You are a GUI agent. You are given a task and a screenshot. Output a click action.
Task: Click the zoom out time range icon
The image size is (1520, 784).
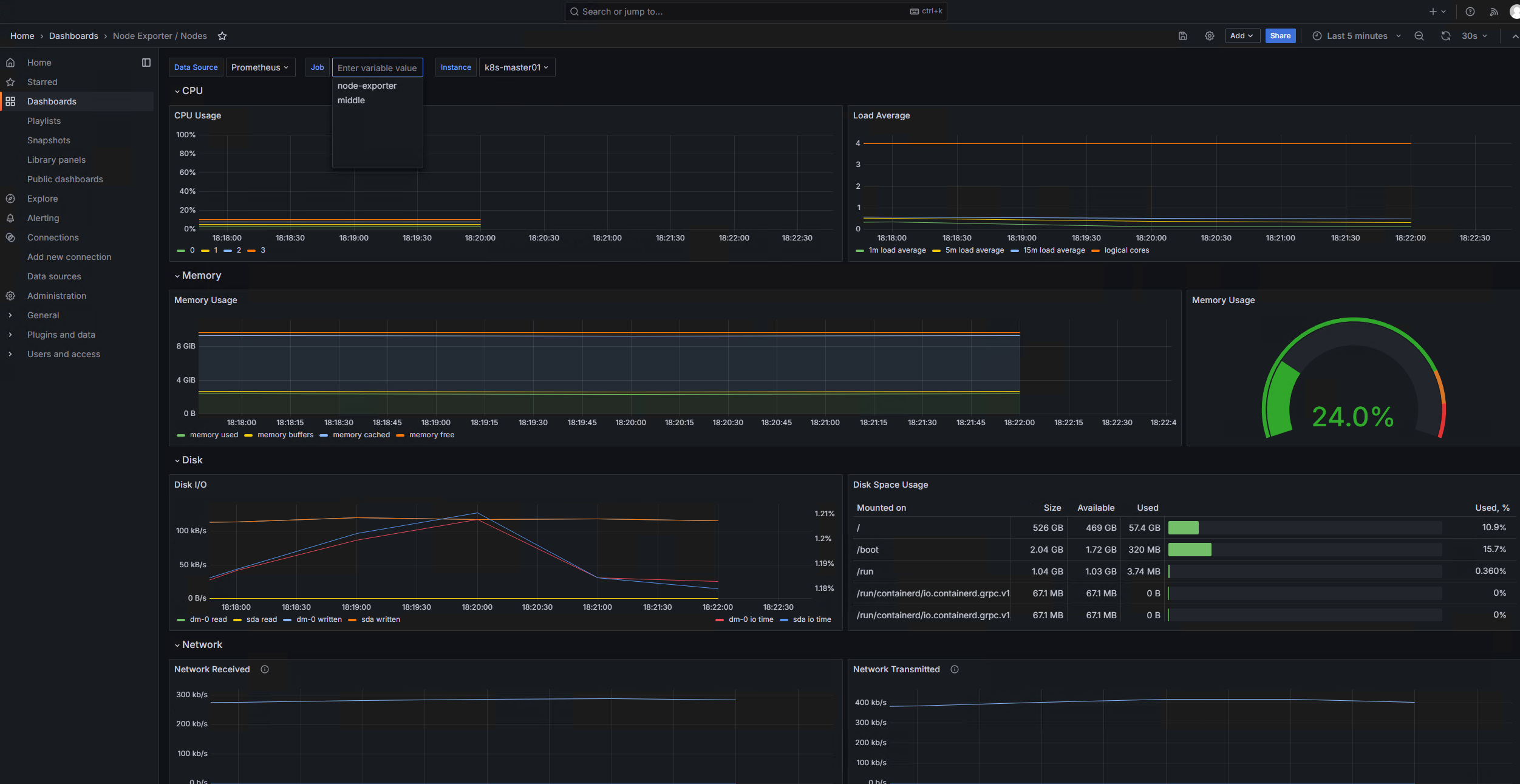(1419, 36)
